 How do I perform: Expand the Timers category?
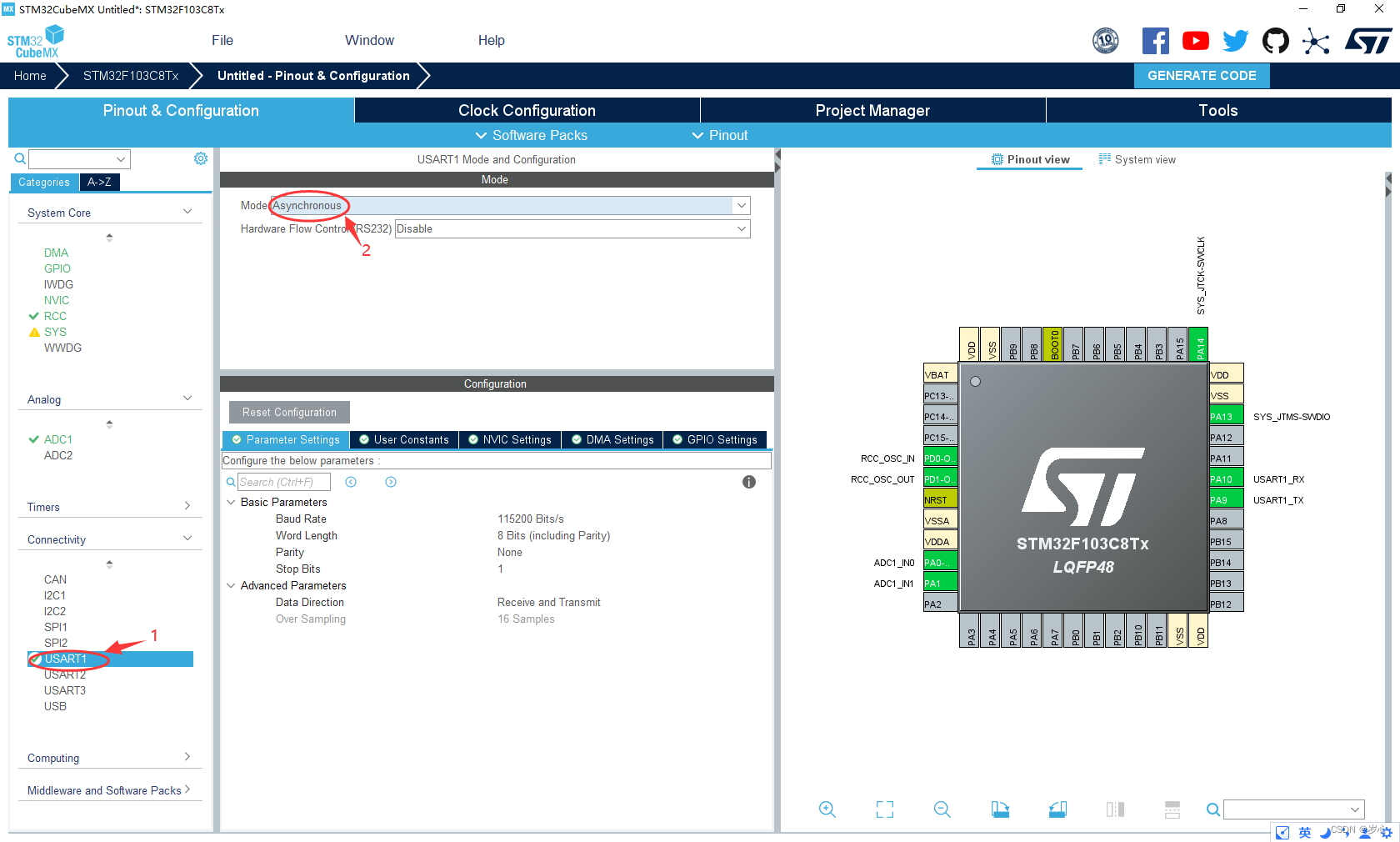pos(187,506)
